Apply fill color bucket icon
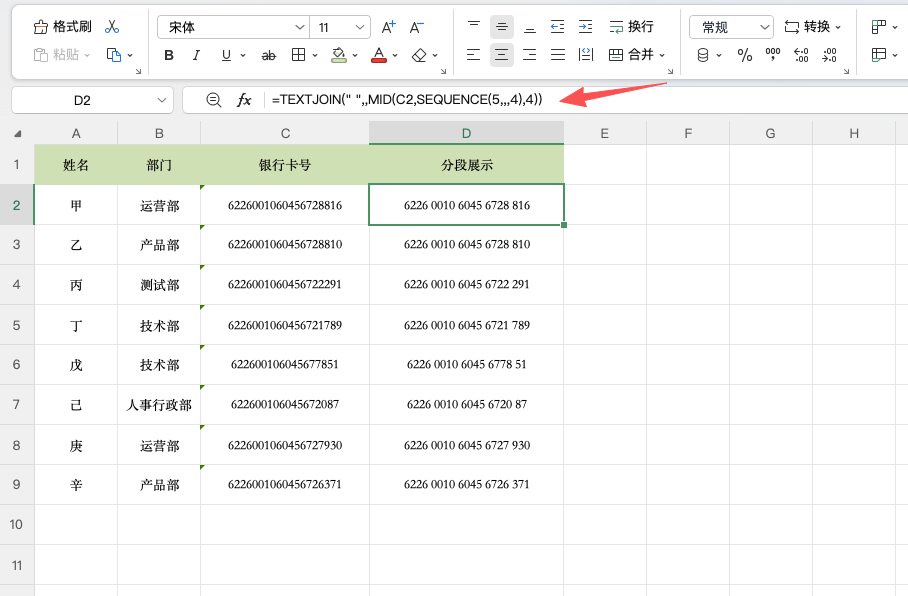Viewport: 908px width, 596px height. 339,55
